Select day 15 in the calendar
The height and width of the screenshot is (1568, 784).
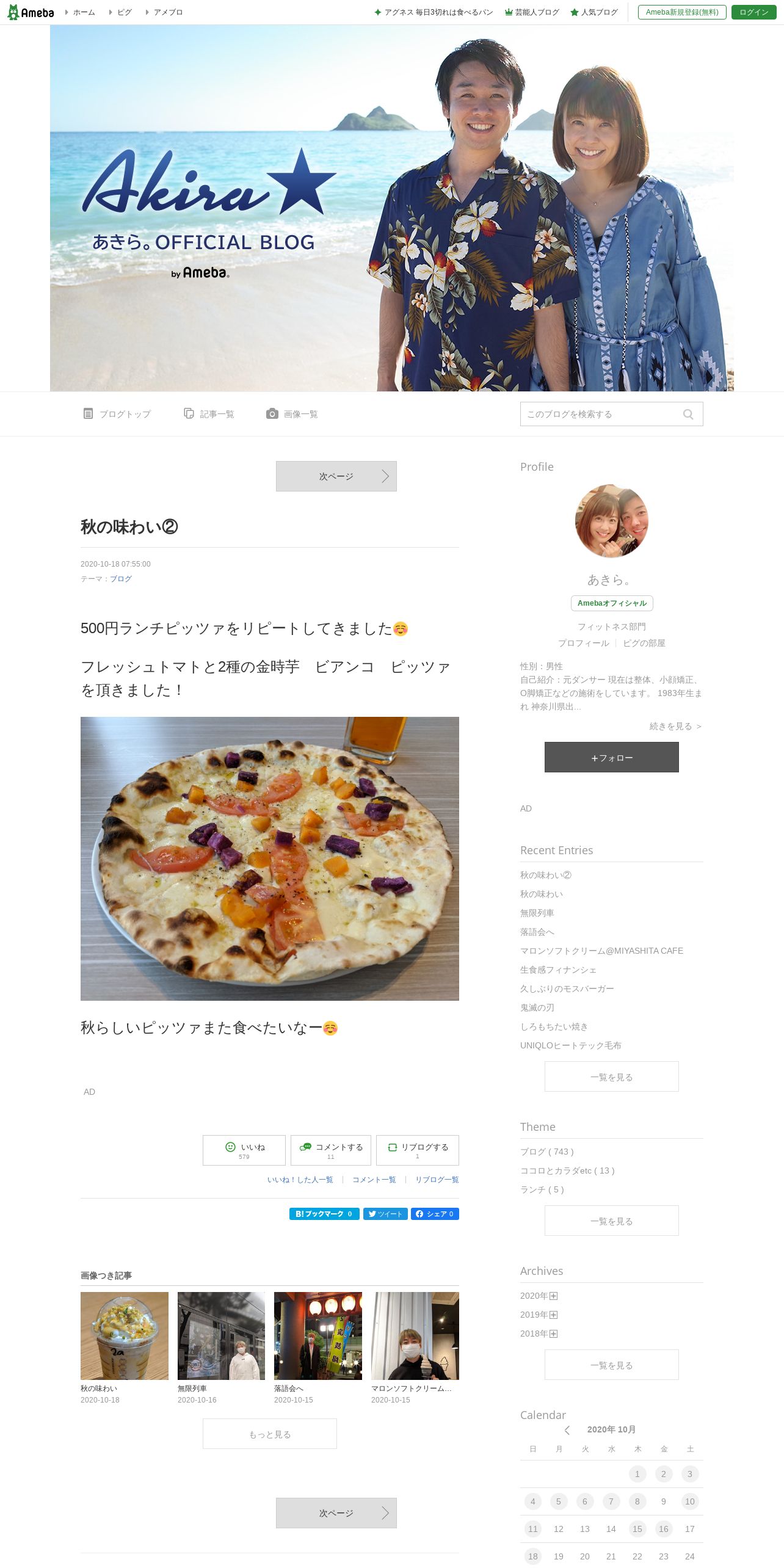pyautogui.click(x=637, y=1529)
